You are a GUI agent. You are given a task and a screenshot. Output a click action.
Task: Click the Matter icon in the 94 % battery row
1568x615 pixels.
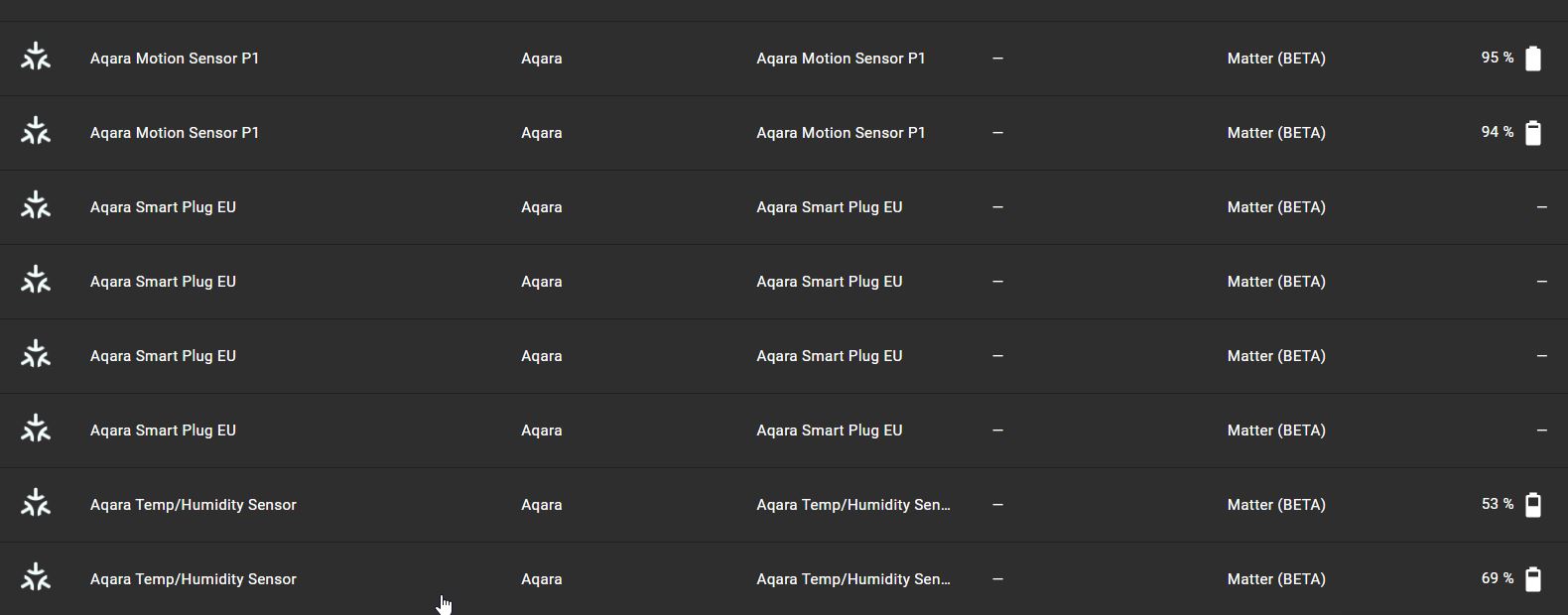[36, 131]
